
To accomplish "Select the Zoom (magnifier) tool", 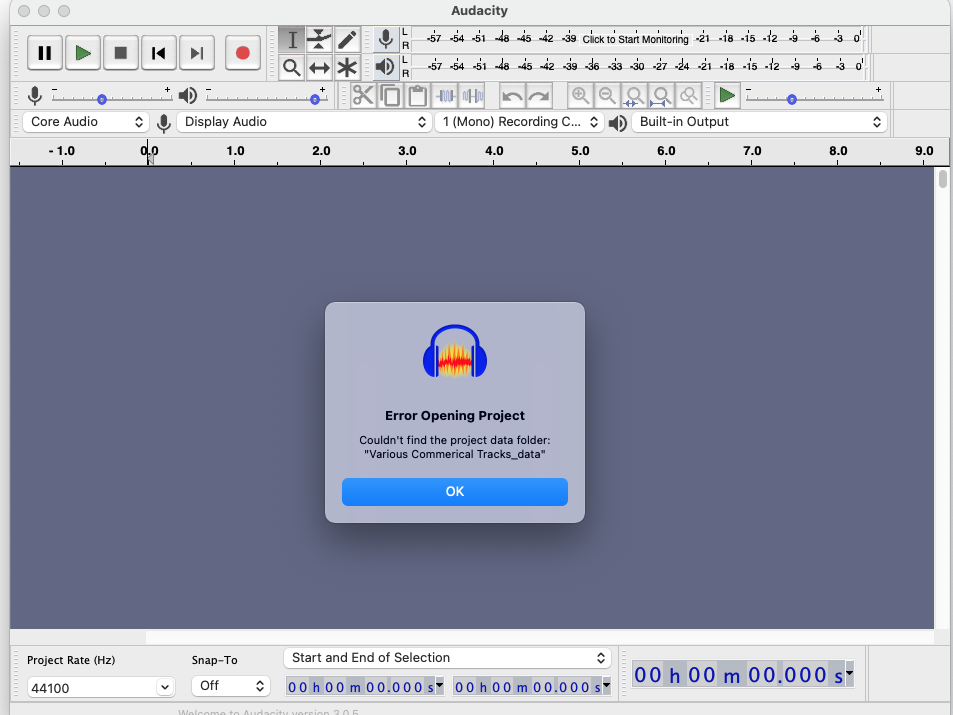I will (292, 67).
